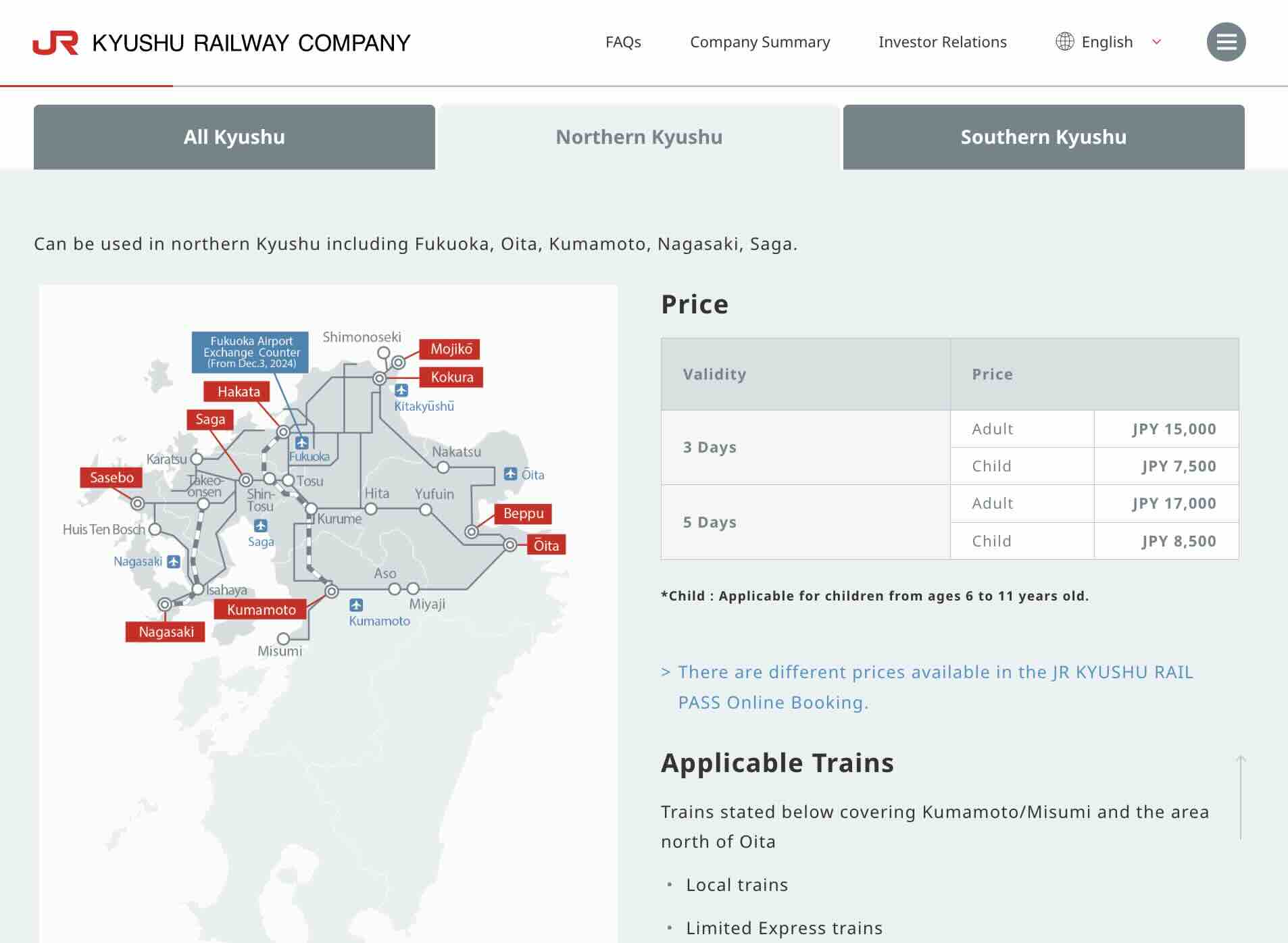Click the red chevron beside English
Image resolution: width=1288 pixels, height=943 pixels.
pyautogui.click(x=1156, y=42)
